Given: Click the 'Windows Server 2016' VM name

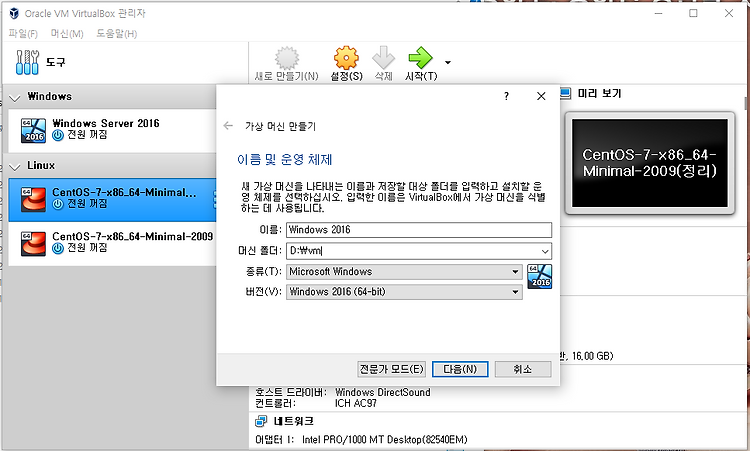Looking at the screenshot, I should tap(106, 123).
